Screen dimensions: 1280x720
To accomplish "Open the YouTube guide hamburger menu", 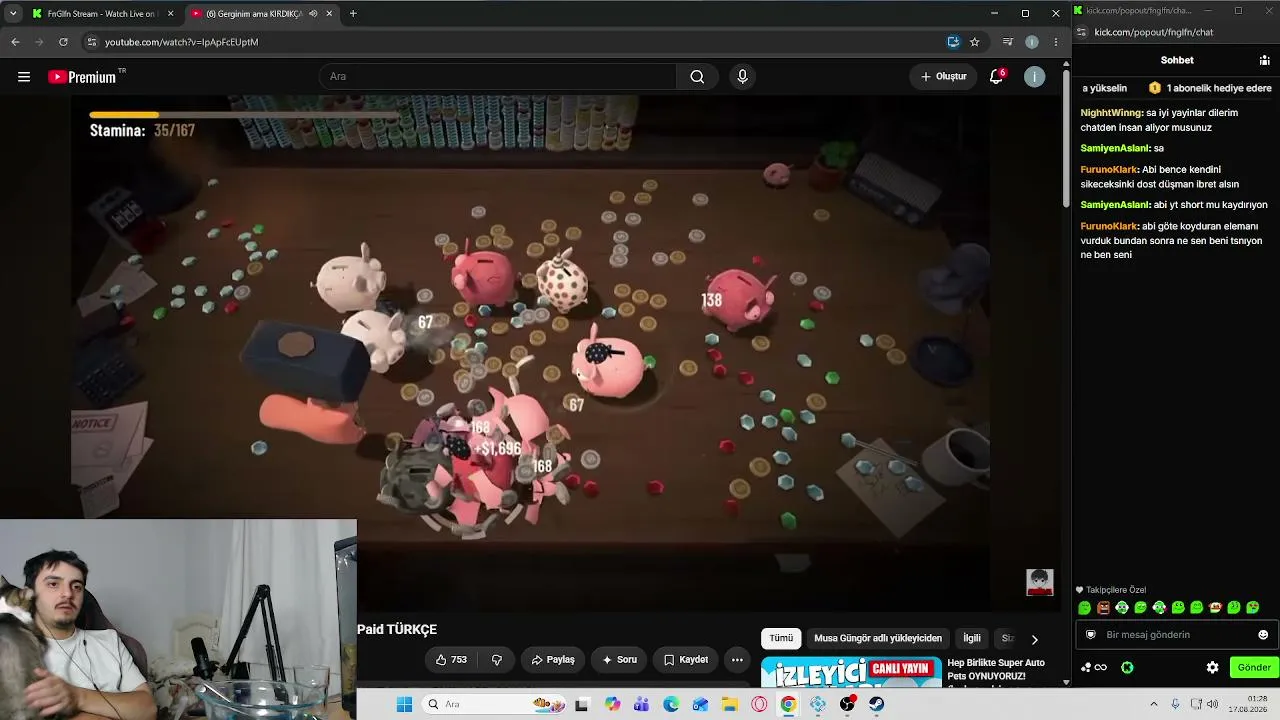I will coord(24,77).
